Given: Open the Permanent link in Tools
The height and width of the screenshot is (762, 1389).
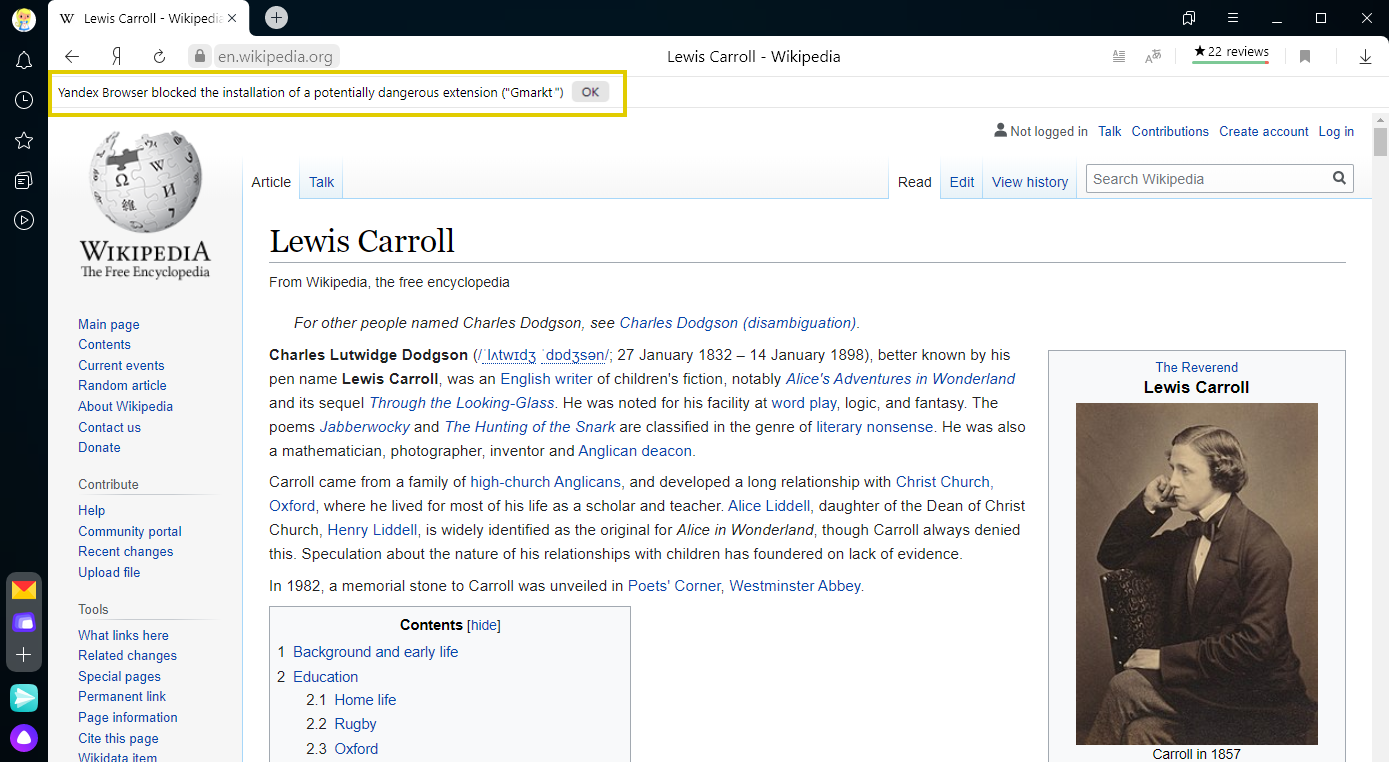Looking at the screenshot, I should 122,696.
